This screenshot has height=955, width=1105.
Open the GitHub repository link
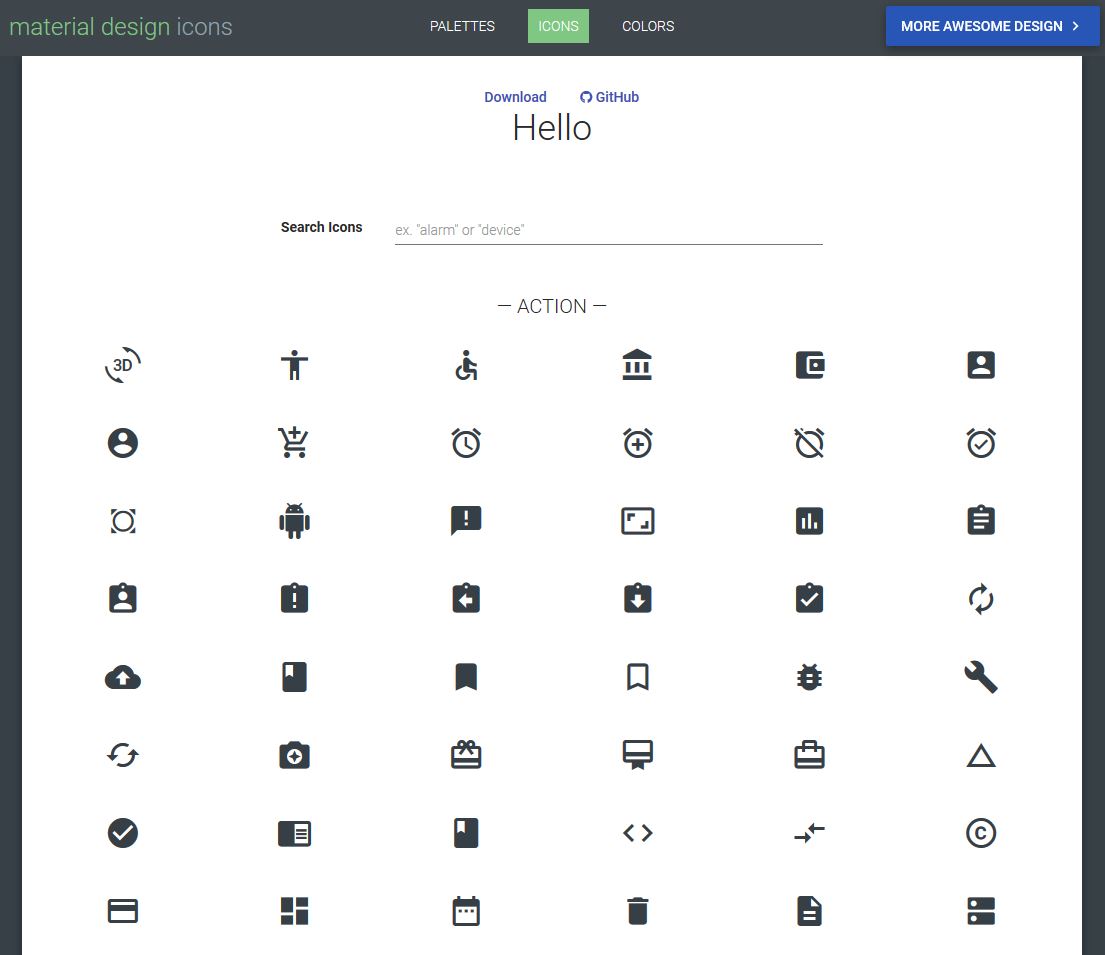609,97
